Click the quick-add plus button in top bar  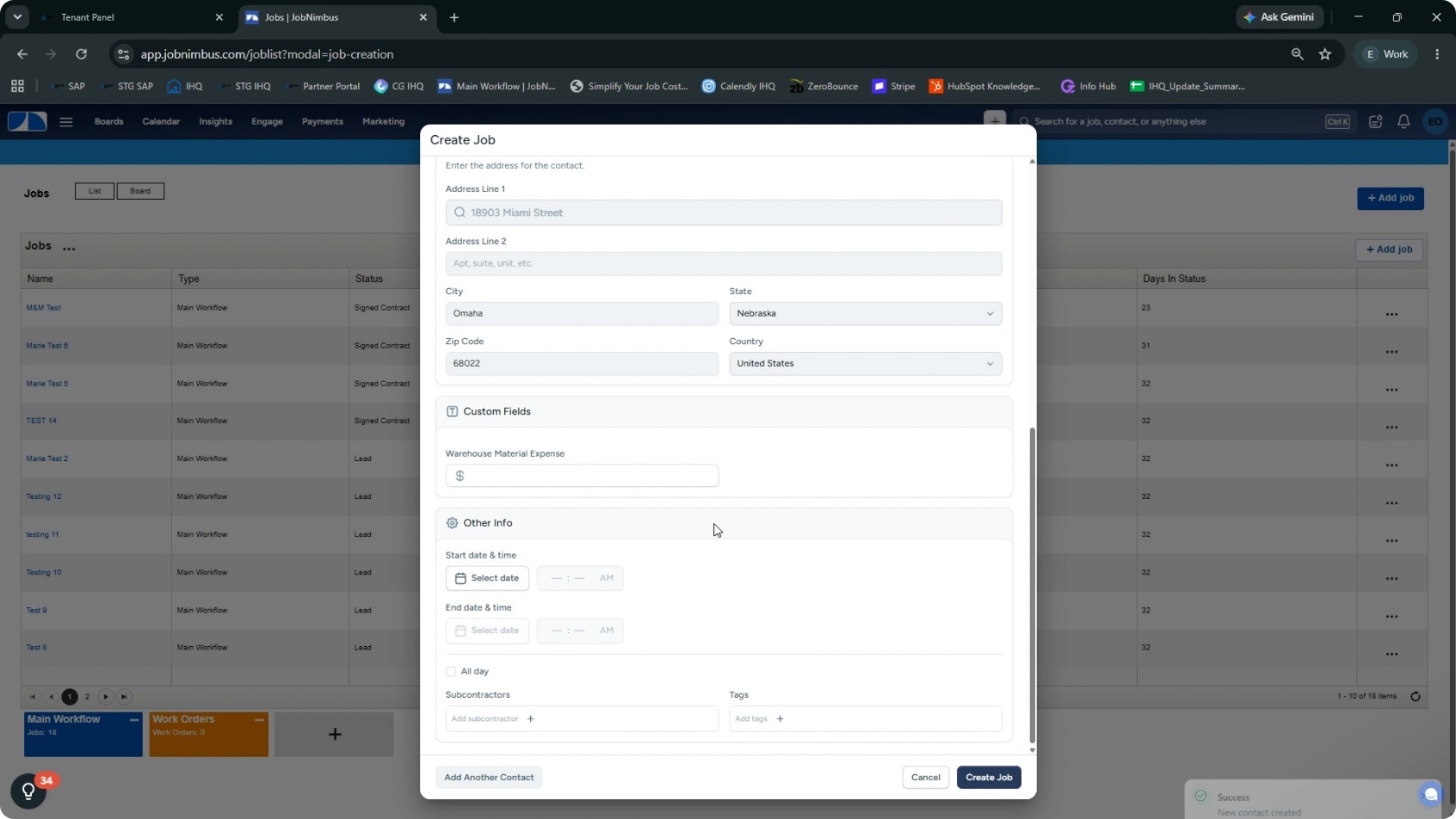pos(995,121)
